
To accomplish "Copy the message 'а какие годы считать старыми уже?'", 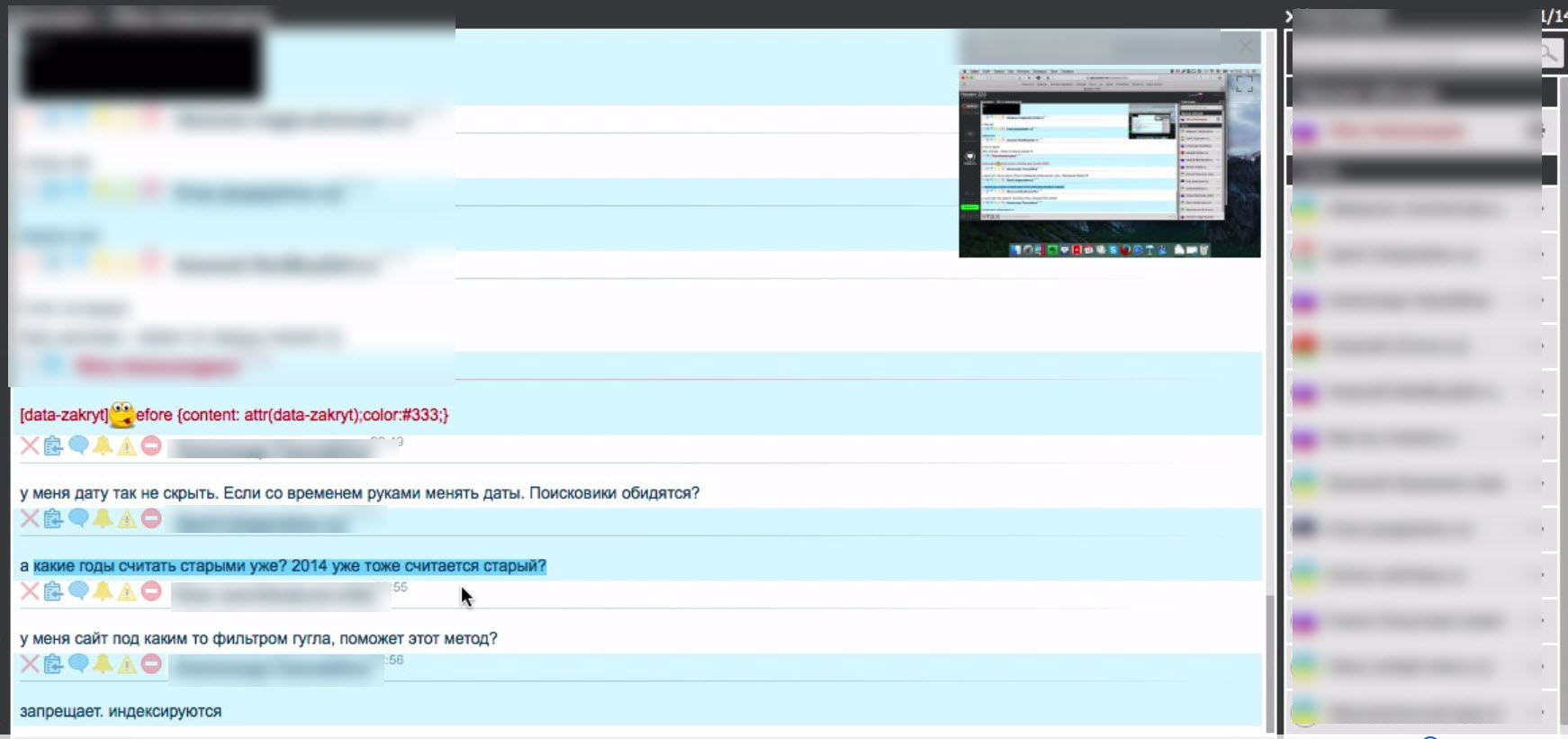I will click(54, 518).
